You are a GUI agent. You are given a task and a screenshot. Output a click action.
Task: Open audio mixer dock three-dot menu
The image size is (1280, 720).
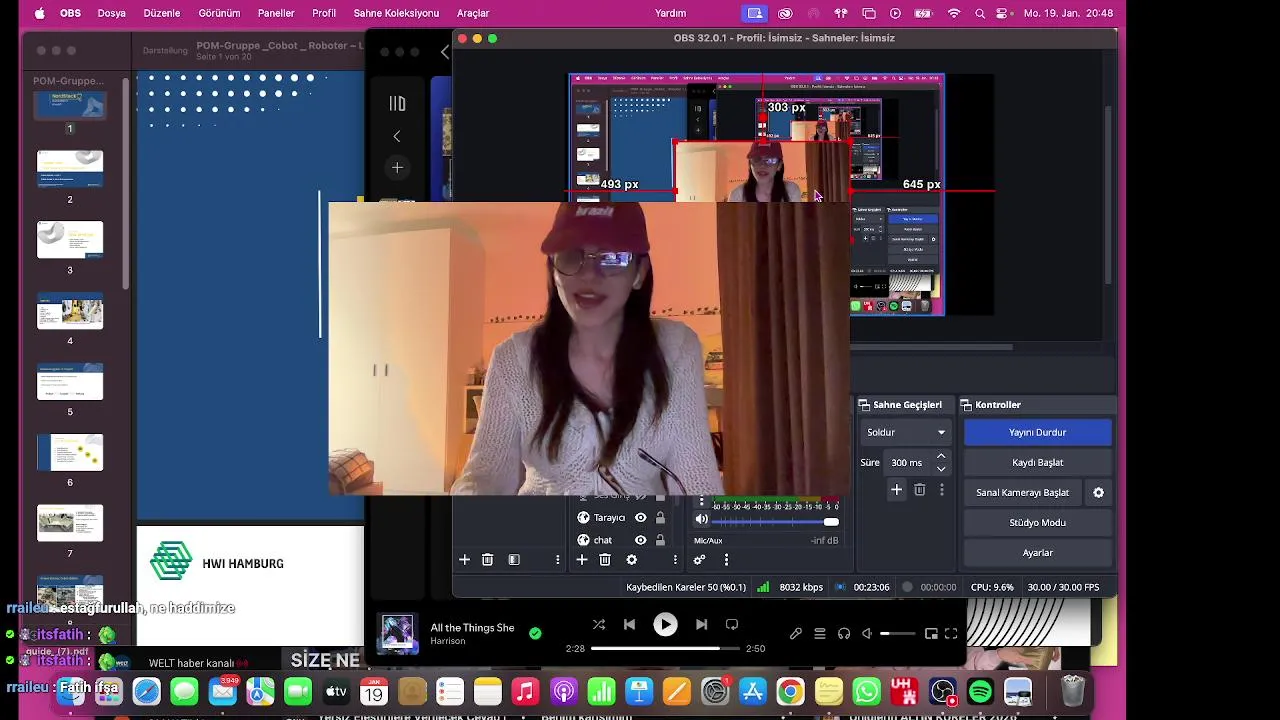726,560
